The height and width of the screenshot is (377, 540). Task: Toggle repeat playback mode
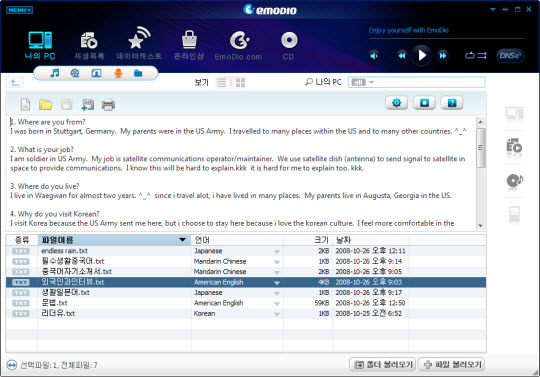(x=470, y=55)
